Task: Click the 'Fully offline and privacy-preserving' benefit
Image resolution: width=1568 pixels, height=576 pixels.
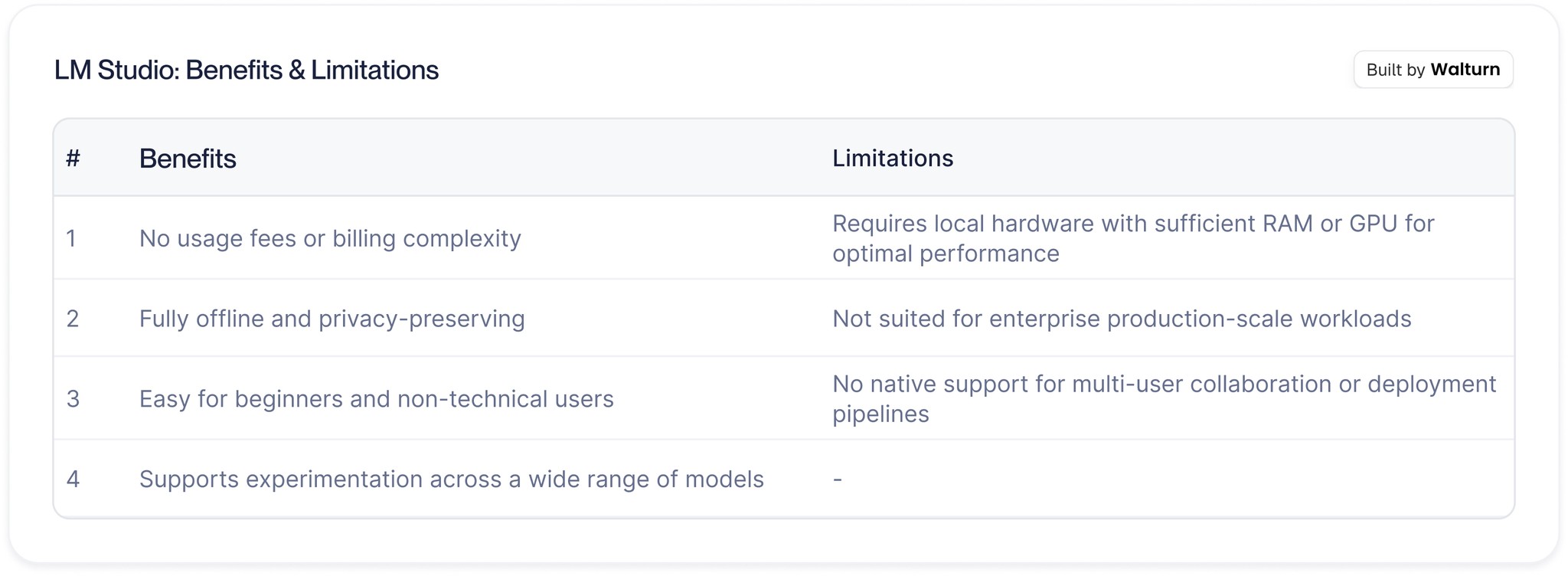Action: pyautogui.click(x=332, y=319)
